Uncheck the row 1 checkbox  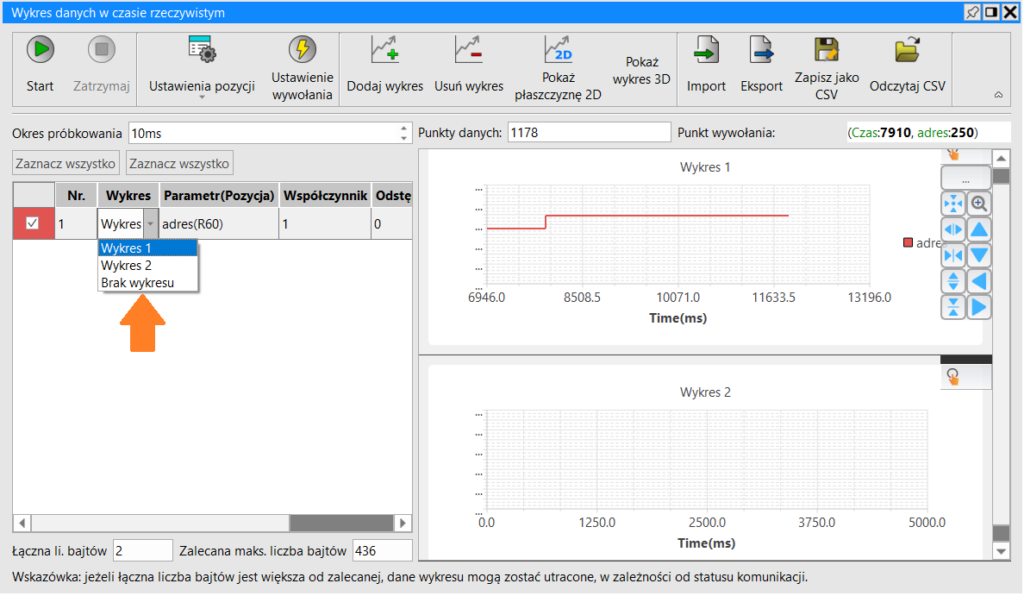click(32, 223)
